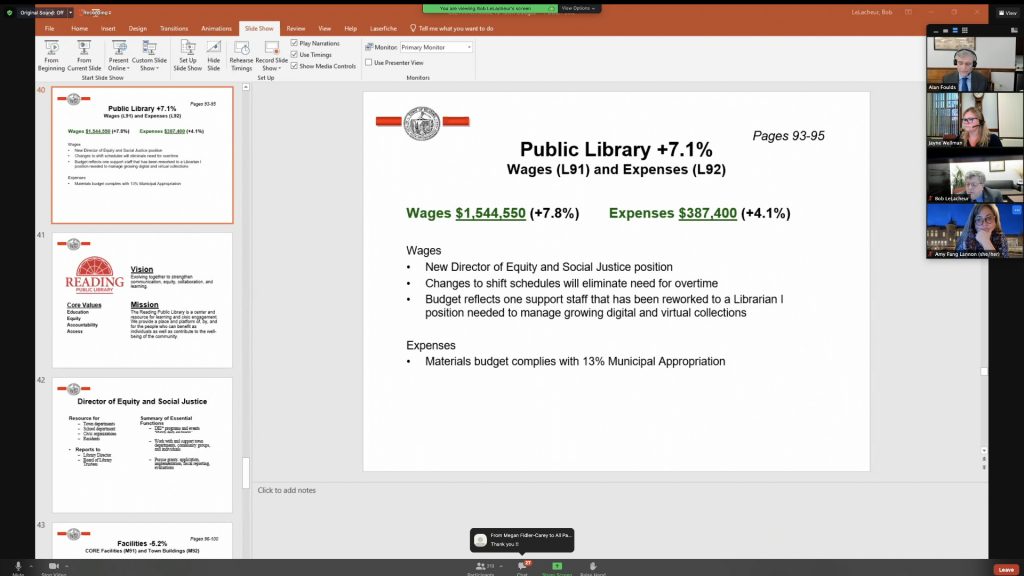Screen dimensions: 1024x576
Task: Switch video panel to gallery grid view
Action: [965, 31]
